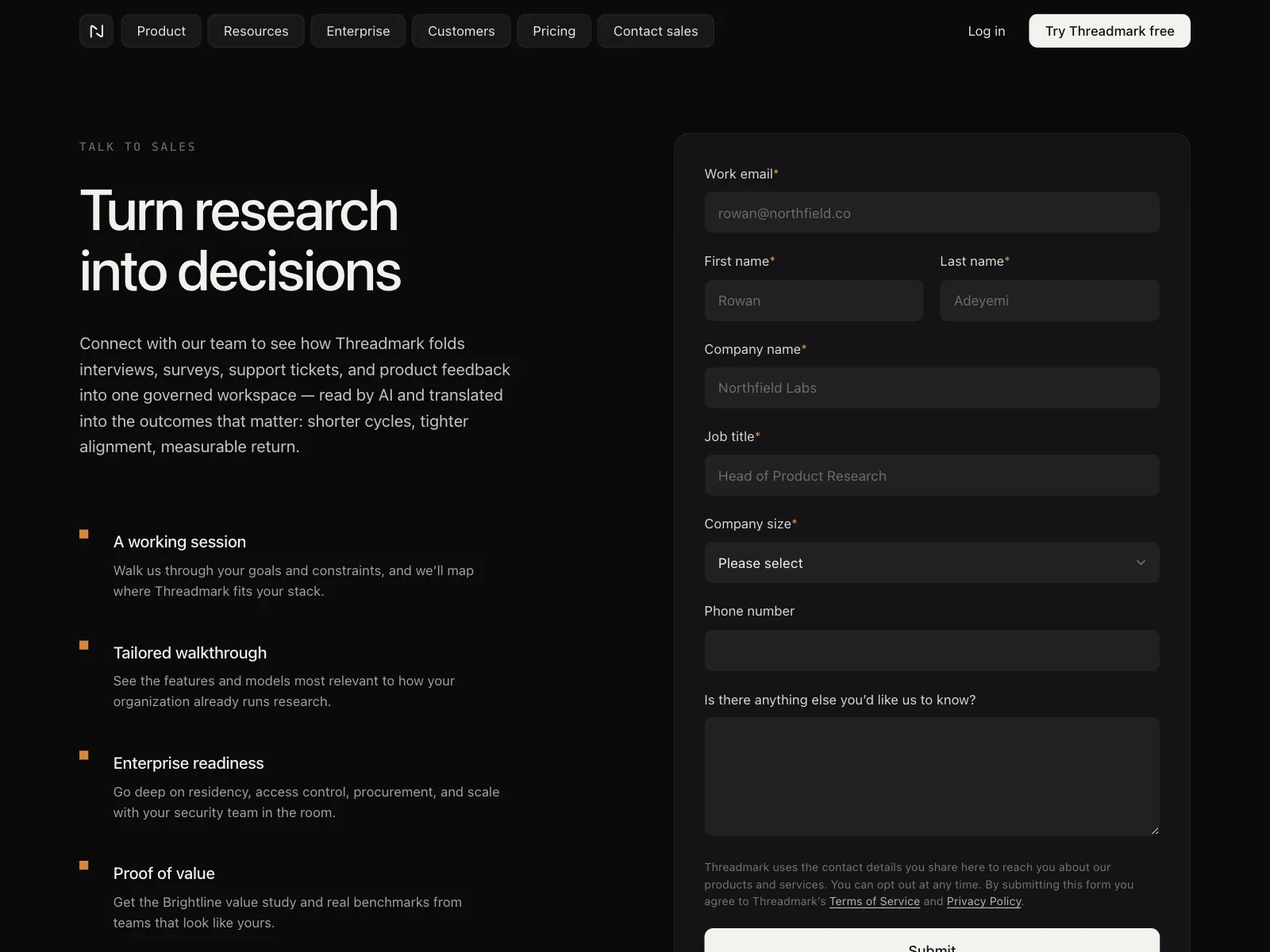The height and width of the screenshot is (952, 1270).
Task: Focus the Work email field
Action: (x=932, y=213)
